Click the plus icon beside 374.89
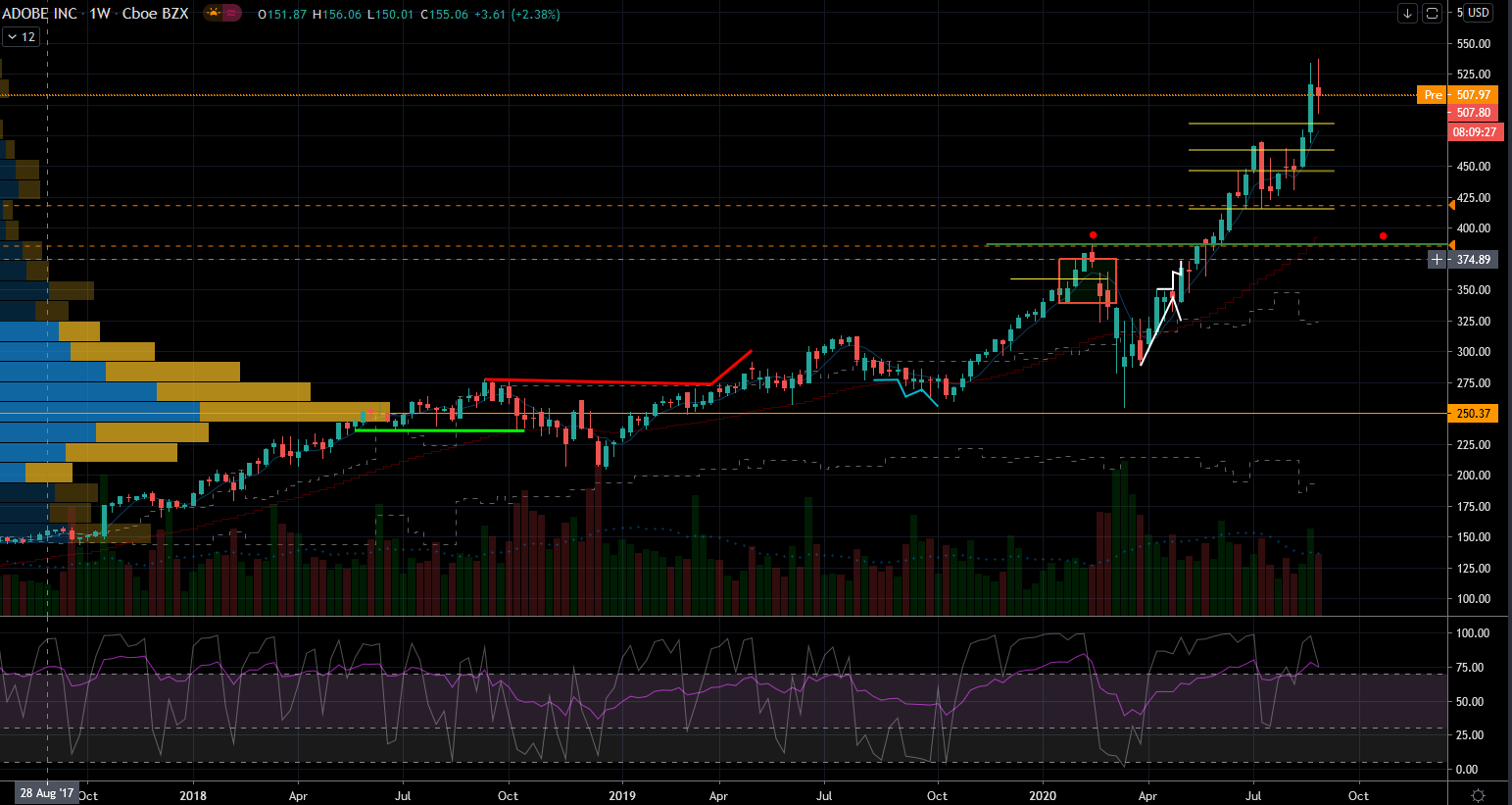Image resolution: width=1512 pixels, height=805 pixels. (1438, 260)
